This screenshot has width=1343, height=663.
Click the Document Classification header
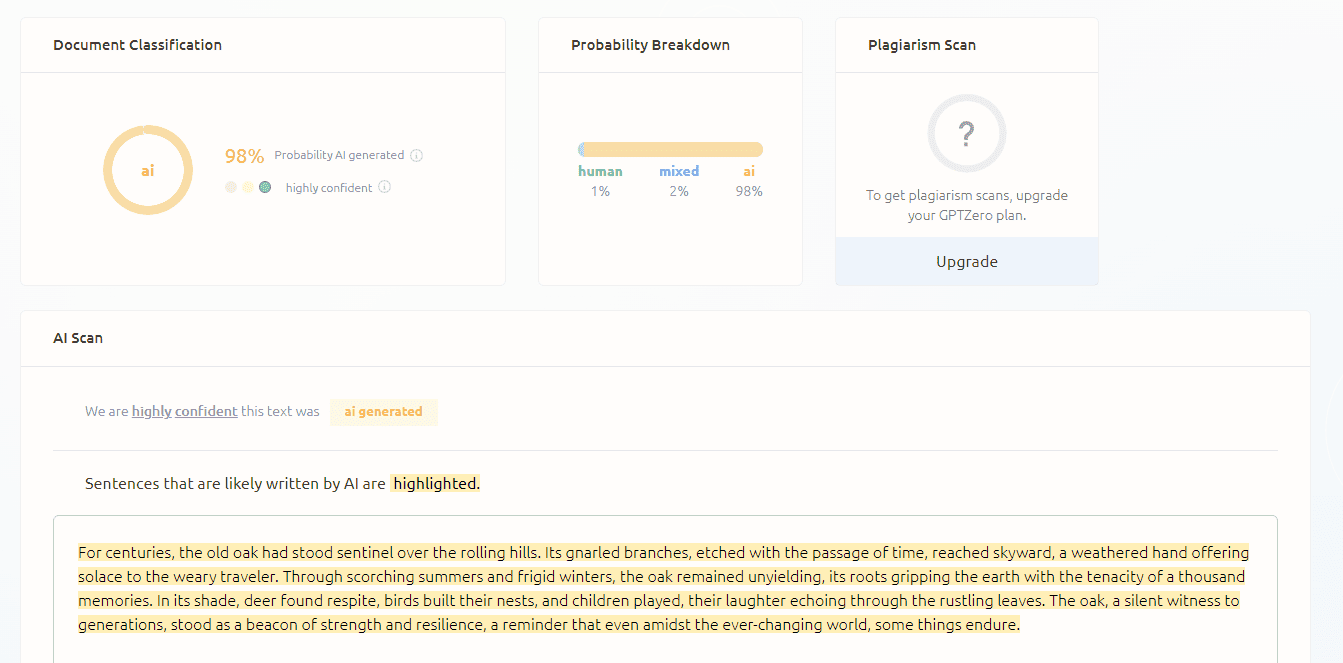[138, 45]
